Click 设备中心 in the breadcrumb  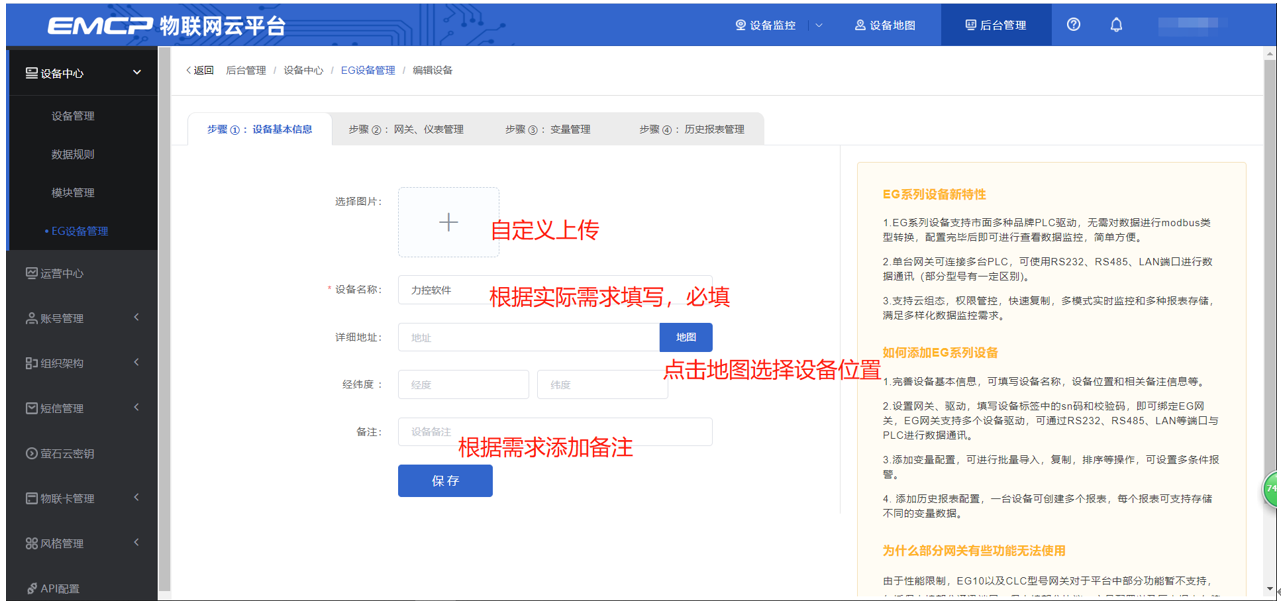[x=303, y=70]
